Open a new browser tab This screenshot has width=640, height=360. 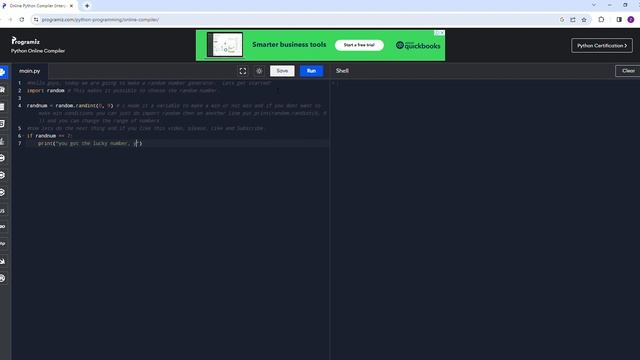[x=87, y=6]
